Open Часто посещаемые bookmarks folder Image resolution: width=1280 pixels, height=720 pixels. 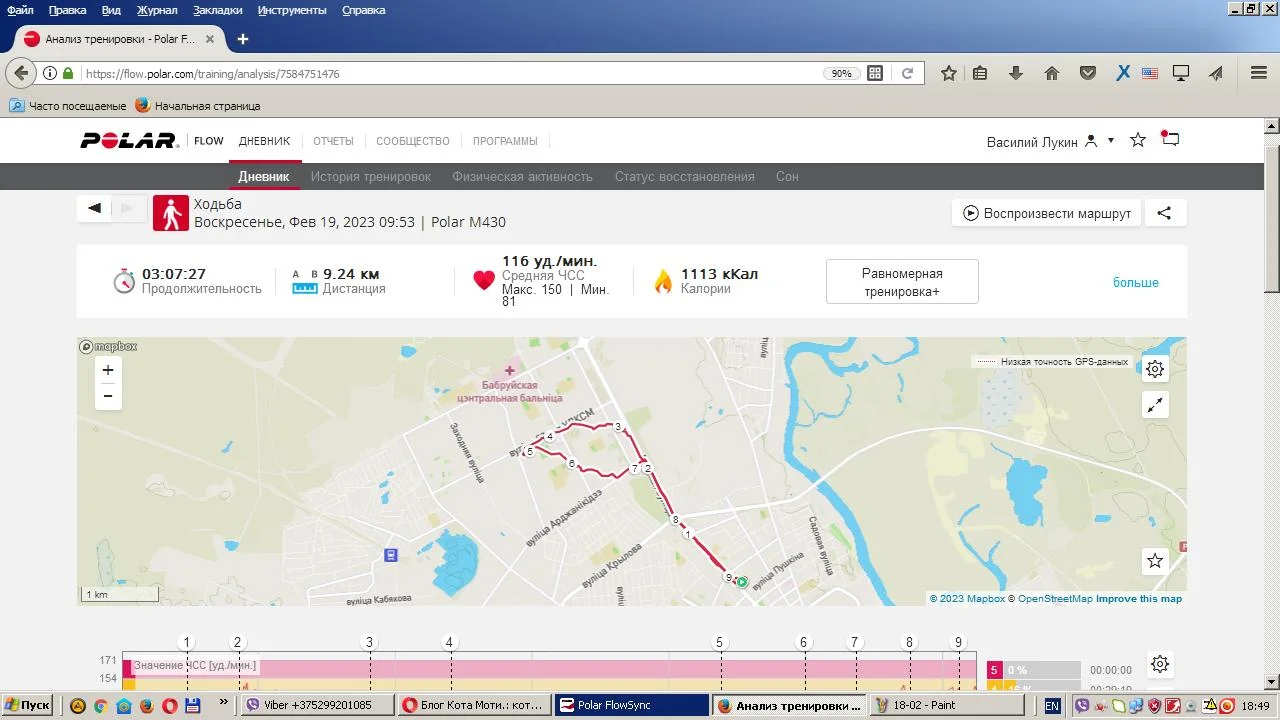(68, 105)
